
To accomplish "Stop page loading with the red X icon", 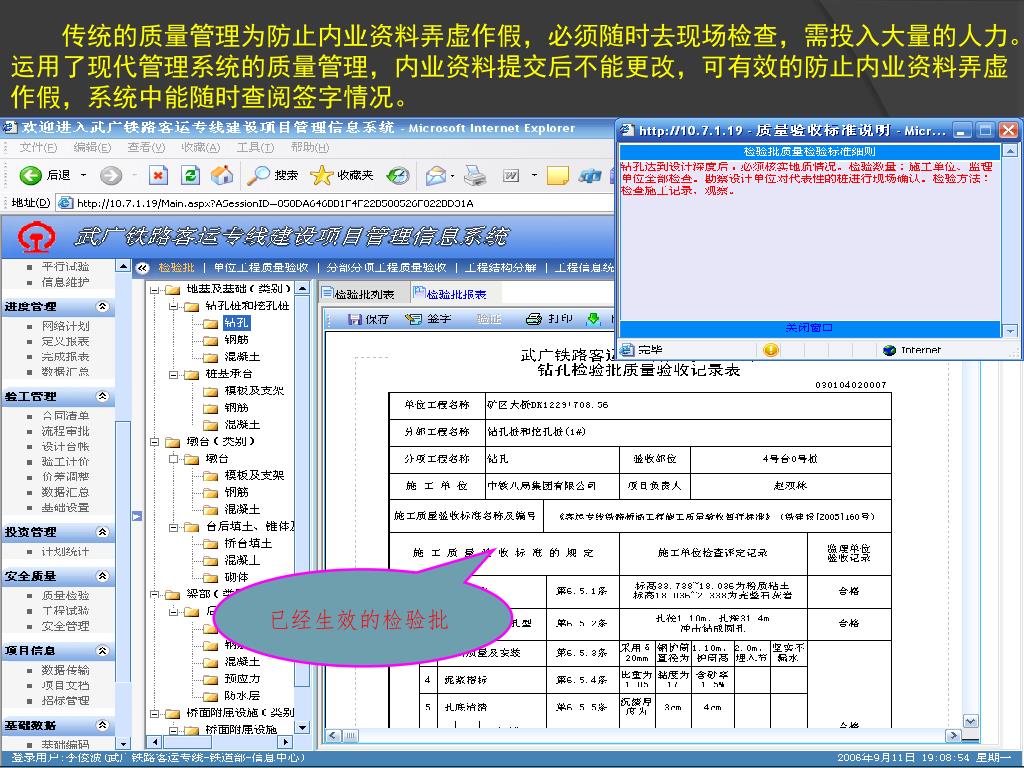I will (x=158, y=175).
